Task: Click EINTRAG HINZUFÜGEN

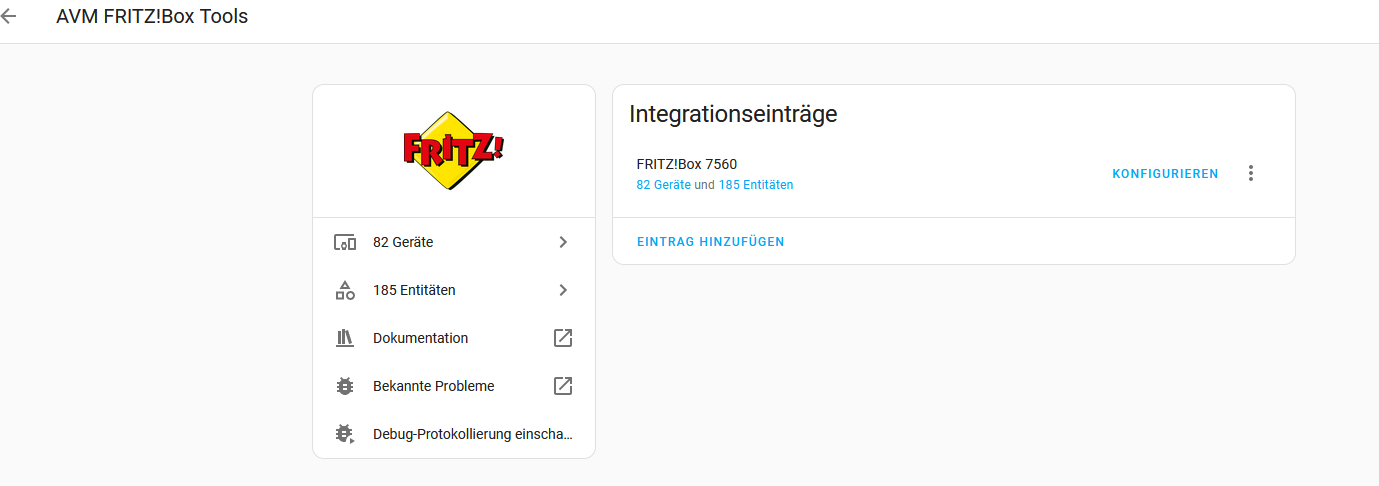Action: pyautogui.click(x=711, y=242)
